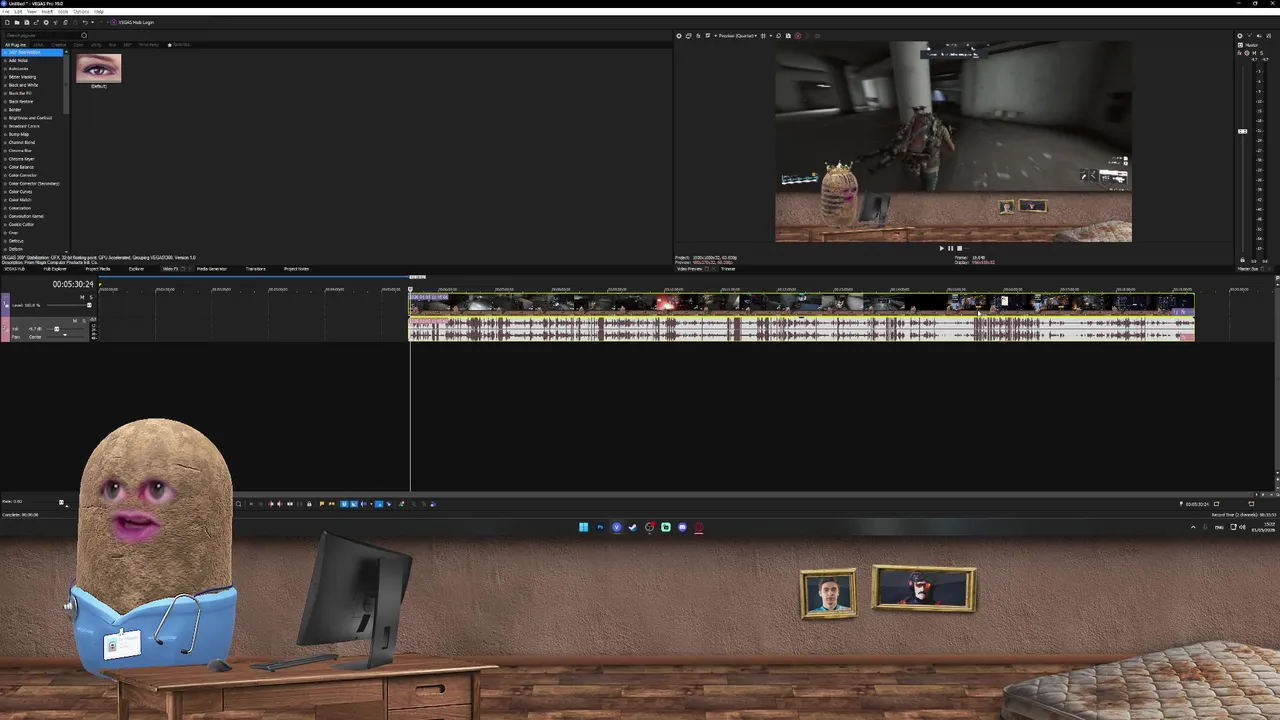
Task: Select the All Plug-ins filter tab
Action: 15,45
